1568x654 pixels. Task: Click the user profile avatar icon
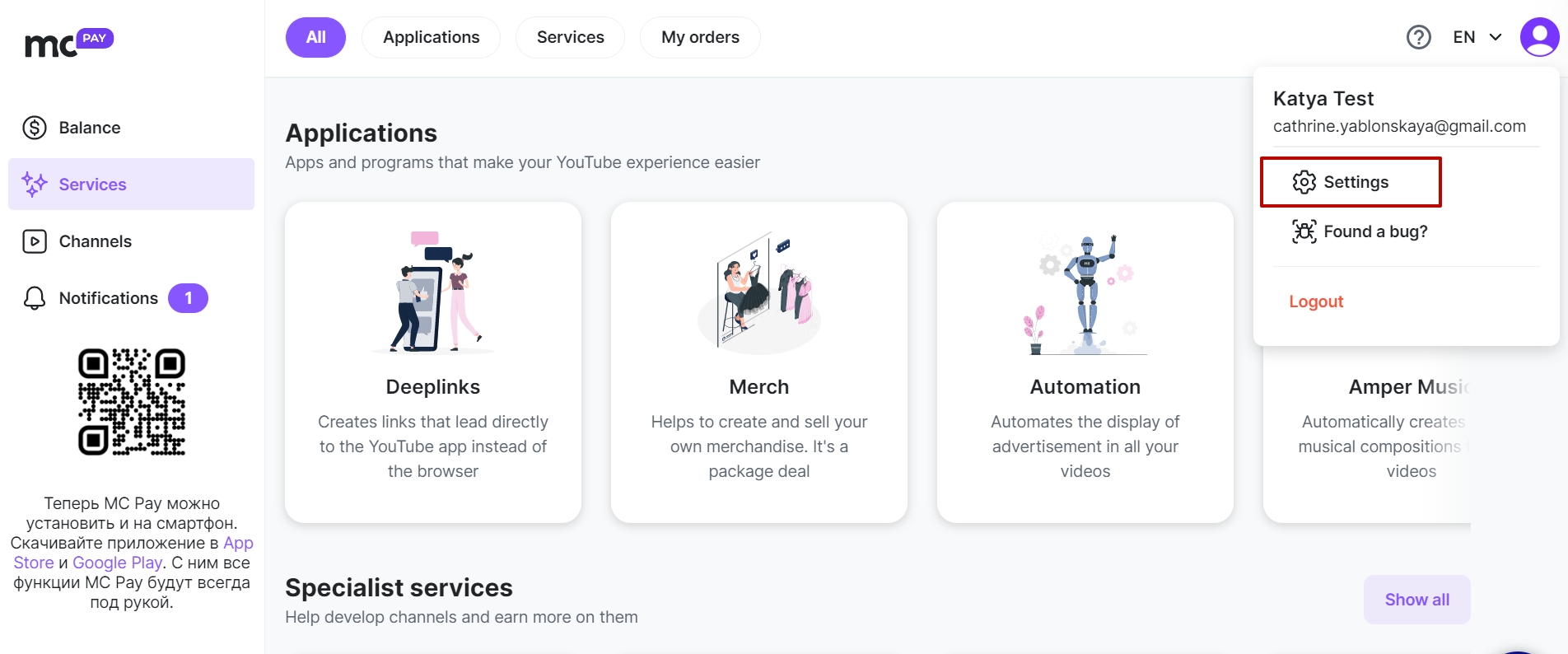point(1539,37)
